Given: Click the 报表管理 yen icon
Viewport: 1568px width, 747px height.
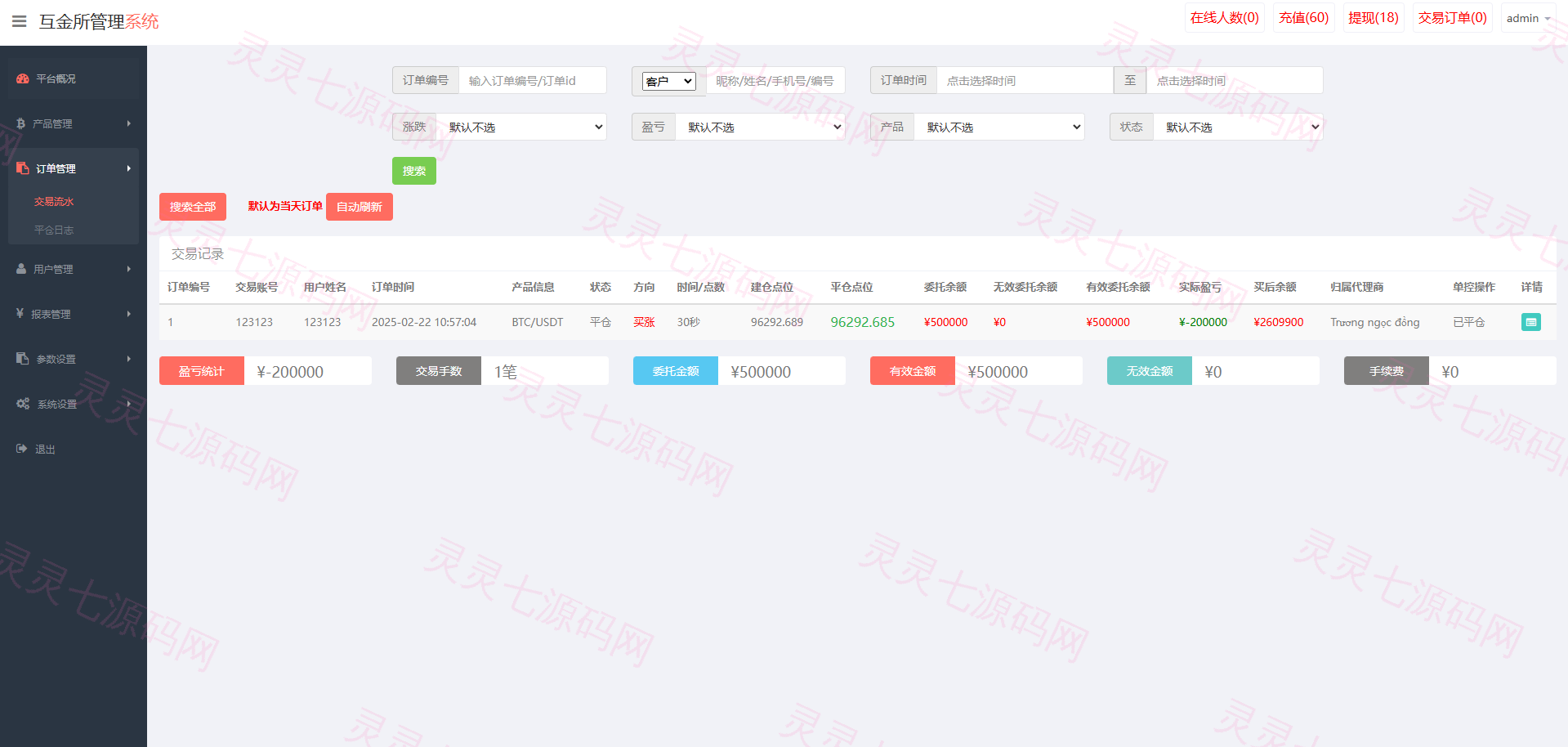Looking at the screenshot, I should point(20,313).
